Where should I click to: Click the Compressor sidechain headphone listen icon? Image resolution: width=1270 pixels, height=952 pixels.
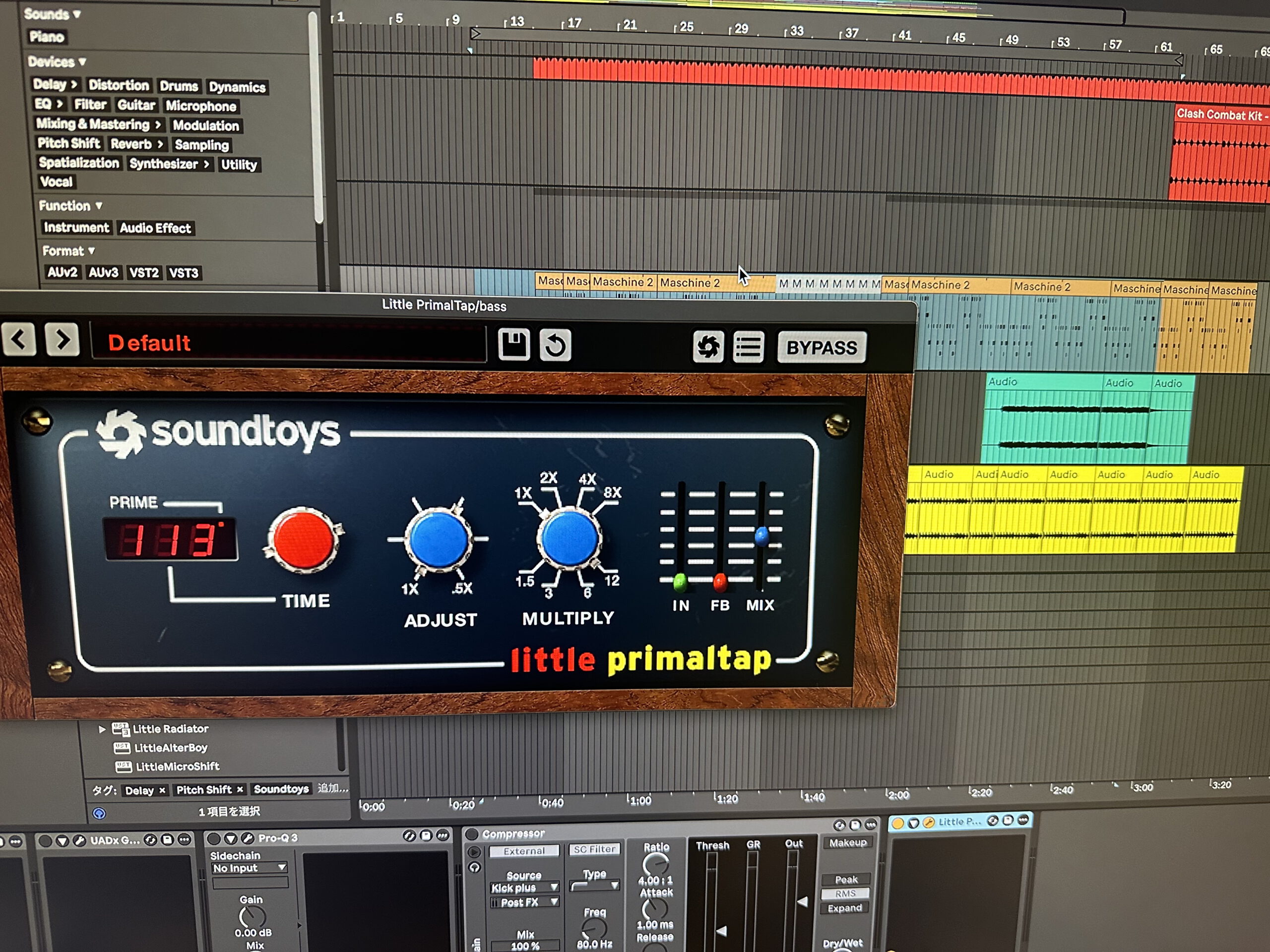[475, 868]
